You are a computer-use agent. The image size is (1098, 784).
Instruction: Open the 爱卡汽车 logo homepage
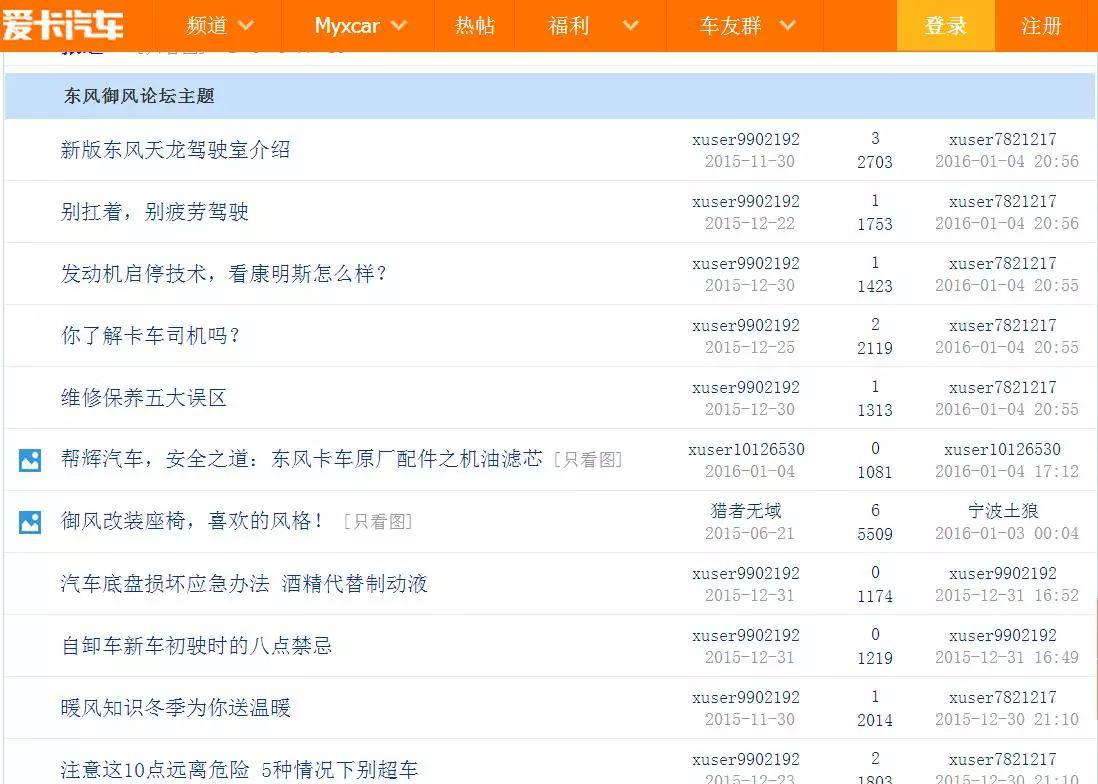[x=62, y=24]
